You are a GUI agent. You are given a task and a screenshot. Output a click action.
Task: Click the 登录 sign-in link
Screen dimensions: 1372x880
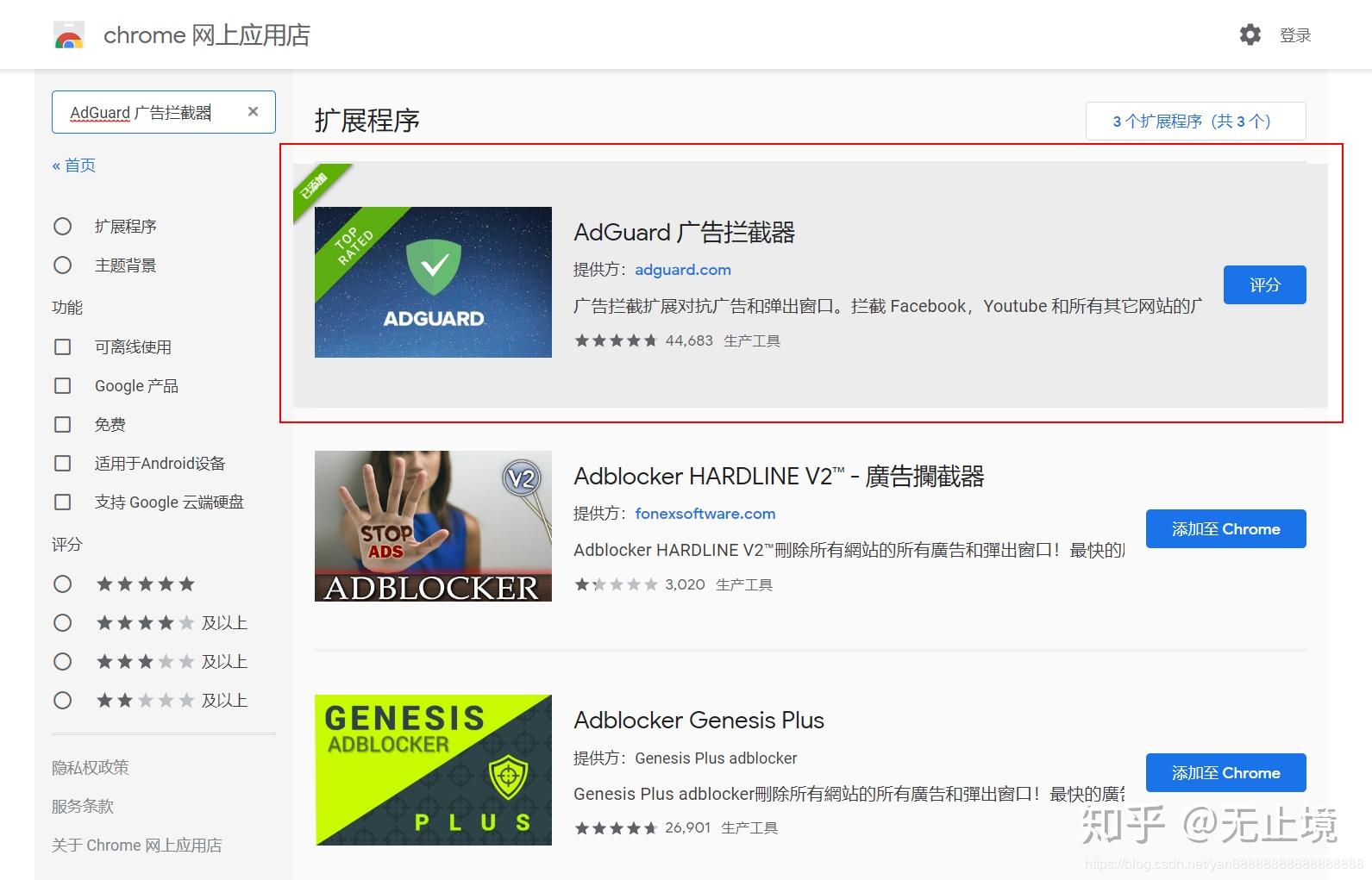(1295, 35)
